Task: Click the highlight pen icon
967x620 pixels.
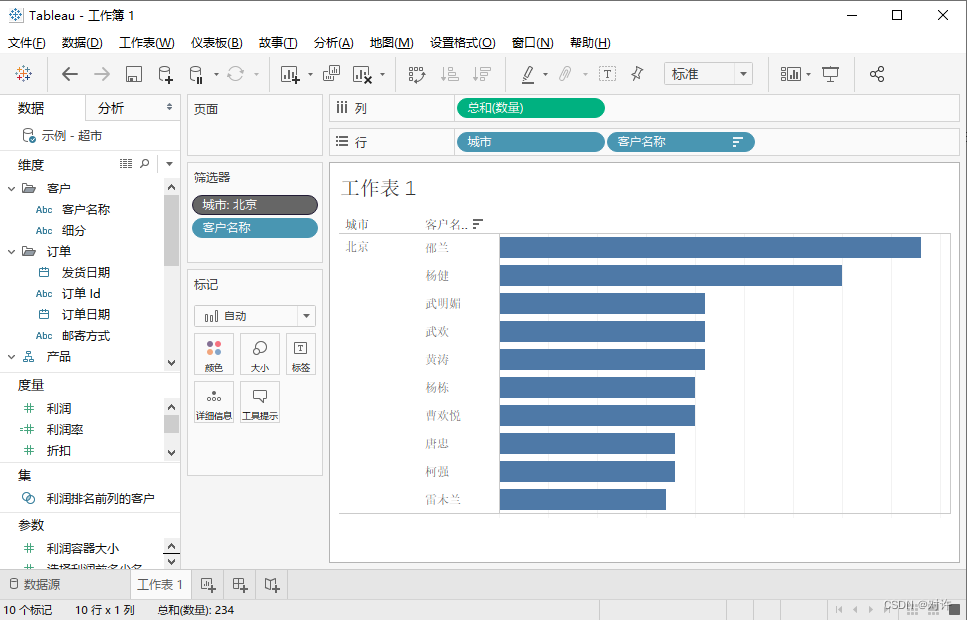Action: click(528, 75)
